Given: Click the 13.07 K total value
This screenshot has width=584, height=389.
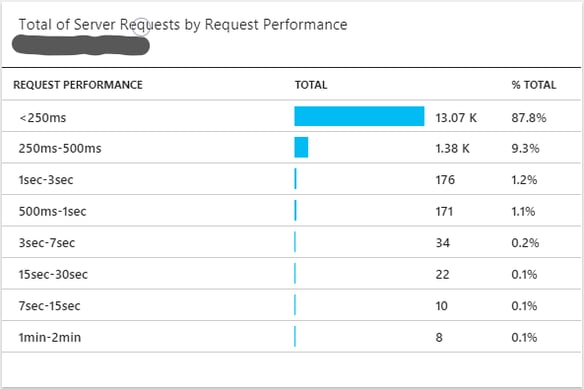Looking at the screenshot, I should [x=456, y=118].
